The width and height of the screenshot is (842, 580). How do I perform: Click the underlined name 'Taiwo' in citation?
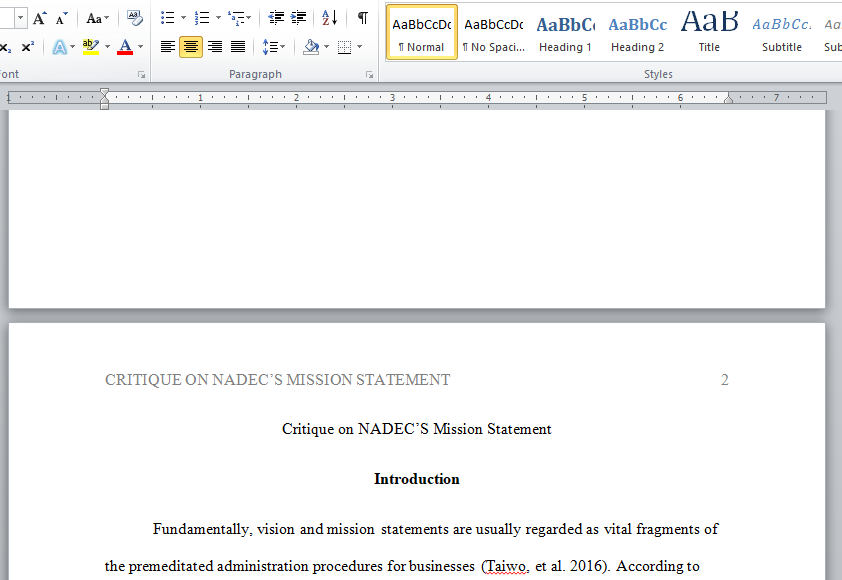pos(506,567)
